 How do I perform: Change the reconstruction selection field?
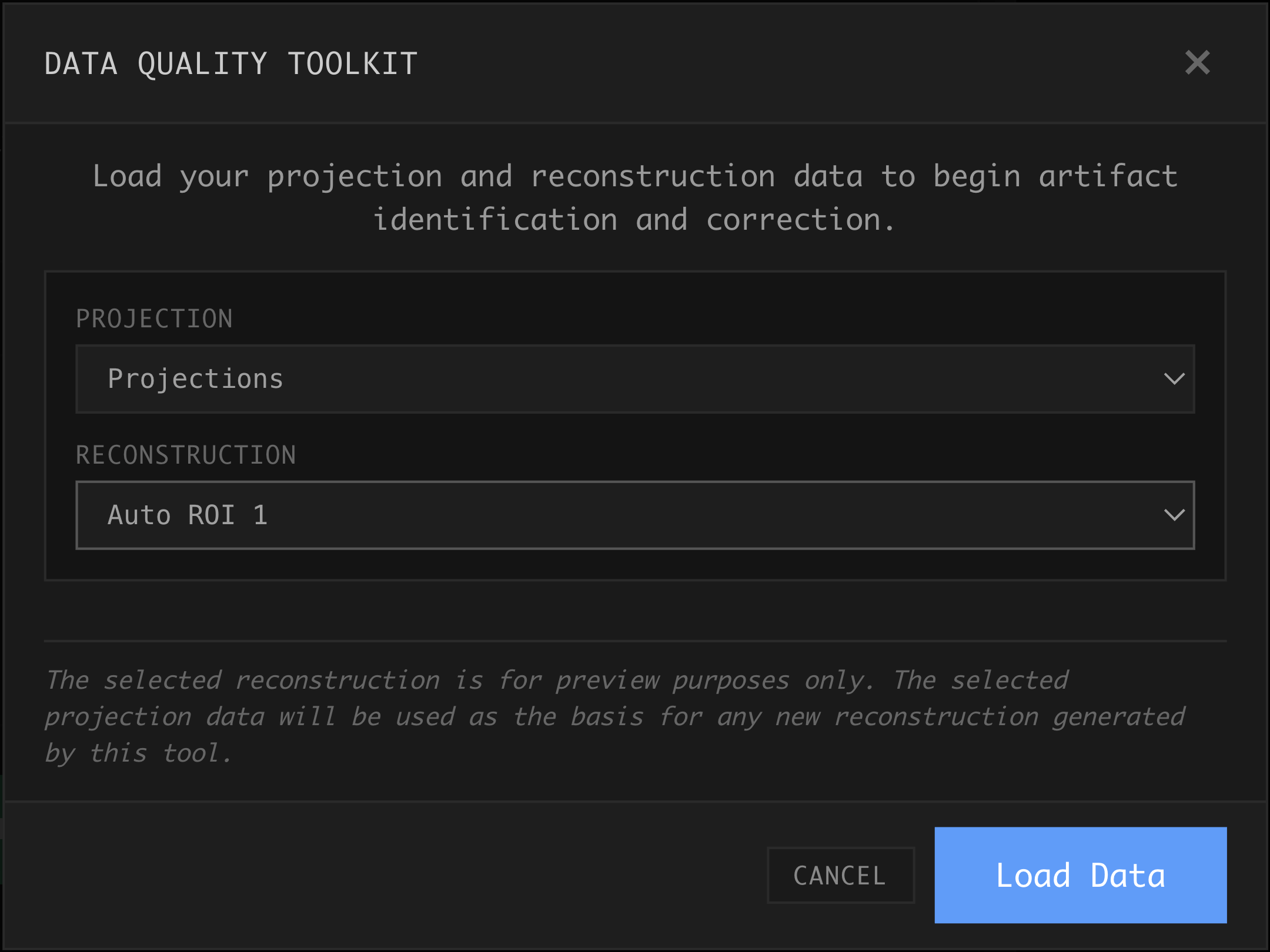pyautogui.click(x=635, y=515)
